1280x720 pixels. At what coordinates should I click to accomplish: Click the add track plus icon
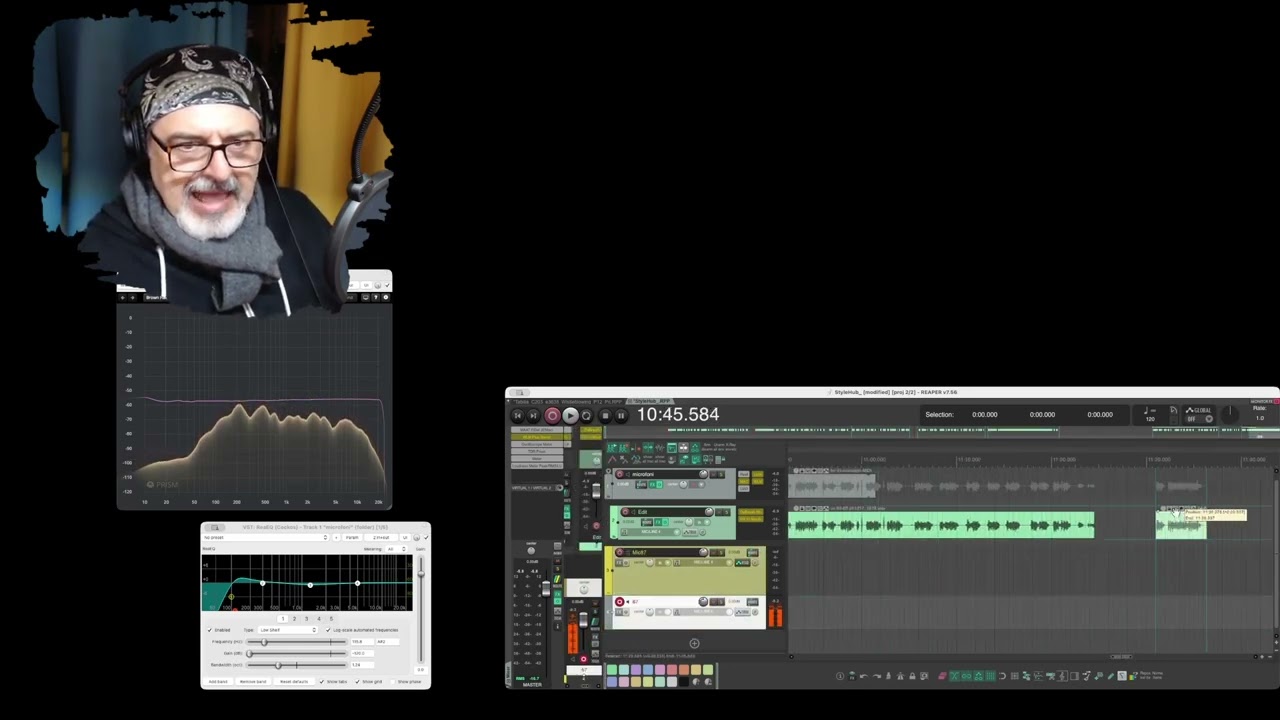pyautogui.click(x=694, y=644)
